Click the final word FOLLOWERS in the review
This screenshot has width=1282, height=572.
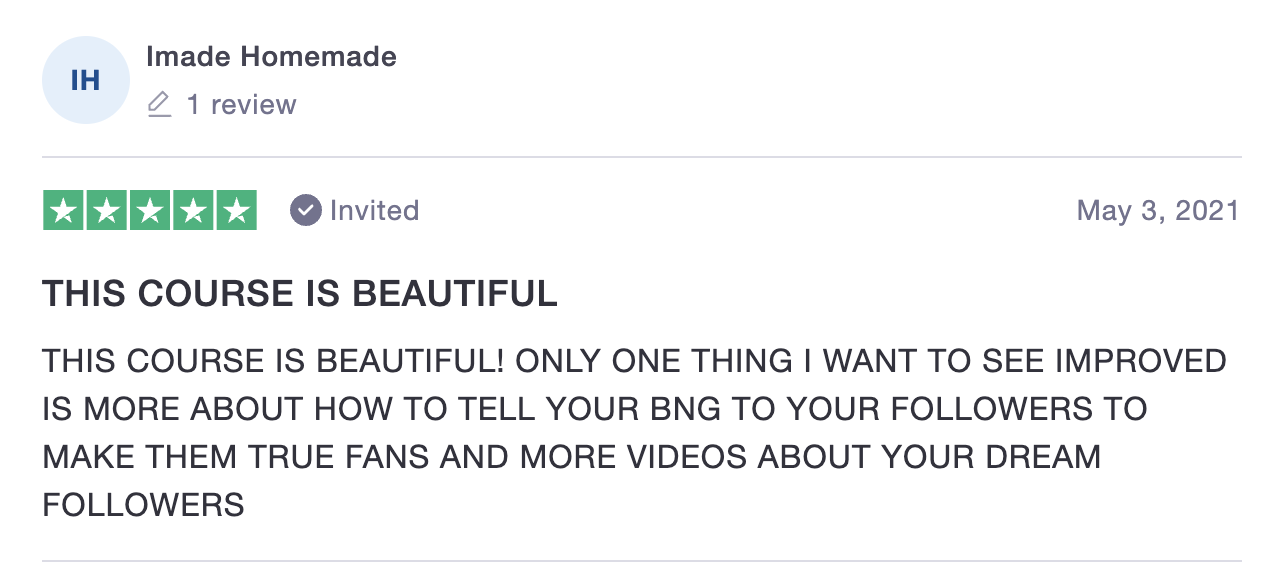143,505
